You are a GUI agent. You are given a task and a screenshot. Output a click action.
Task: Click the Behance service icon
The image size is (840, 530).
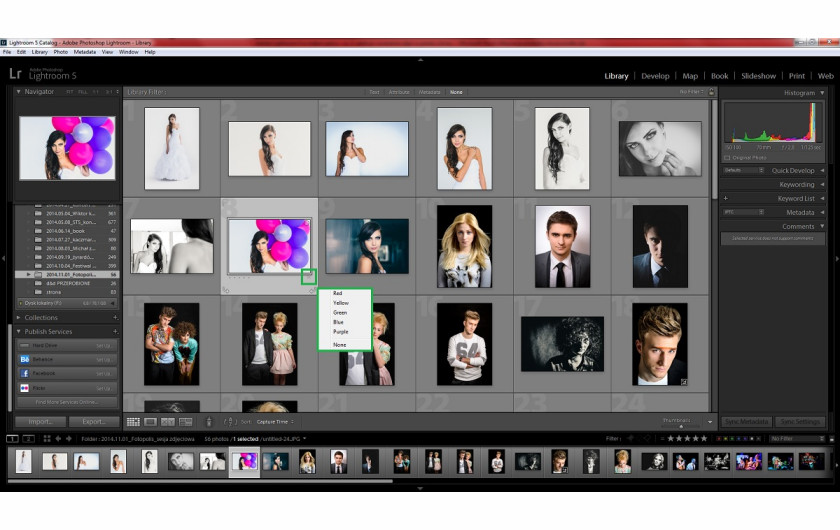tap(25, 360)
